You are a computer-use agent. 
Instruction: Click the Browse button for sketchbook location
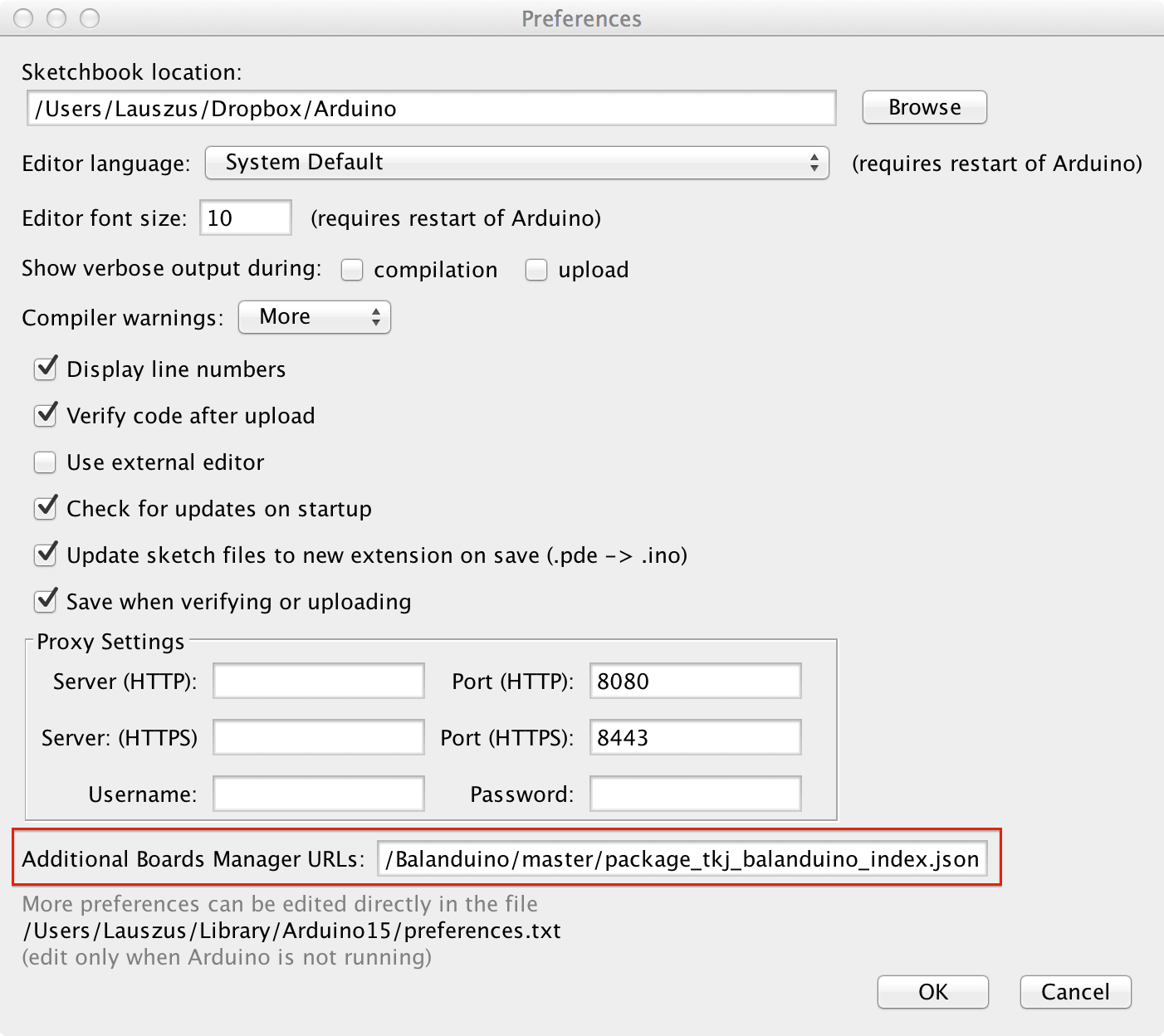924,107
